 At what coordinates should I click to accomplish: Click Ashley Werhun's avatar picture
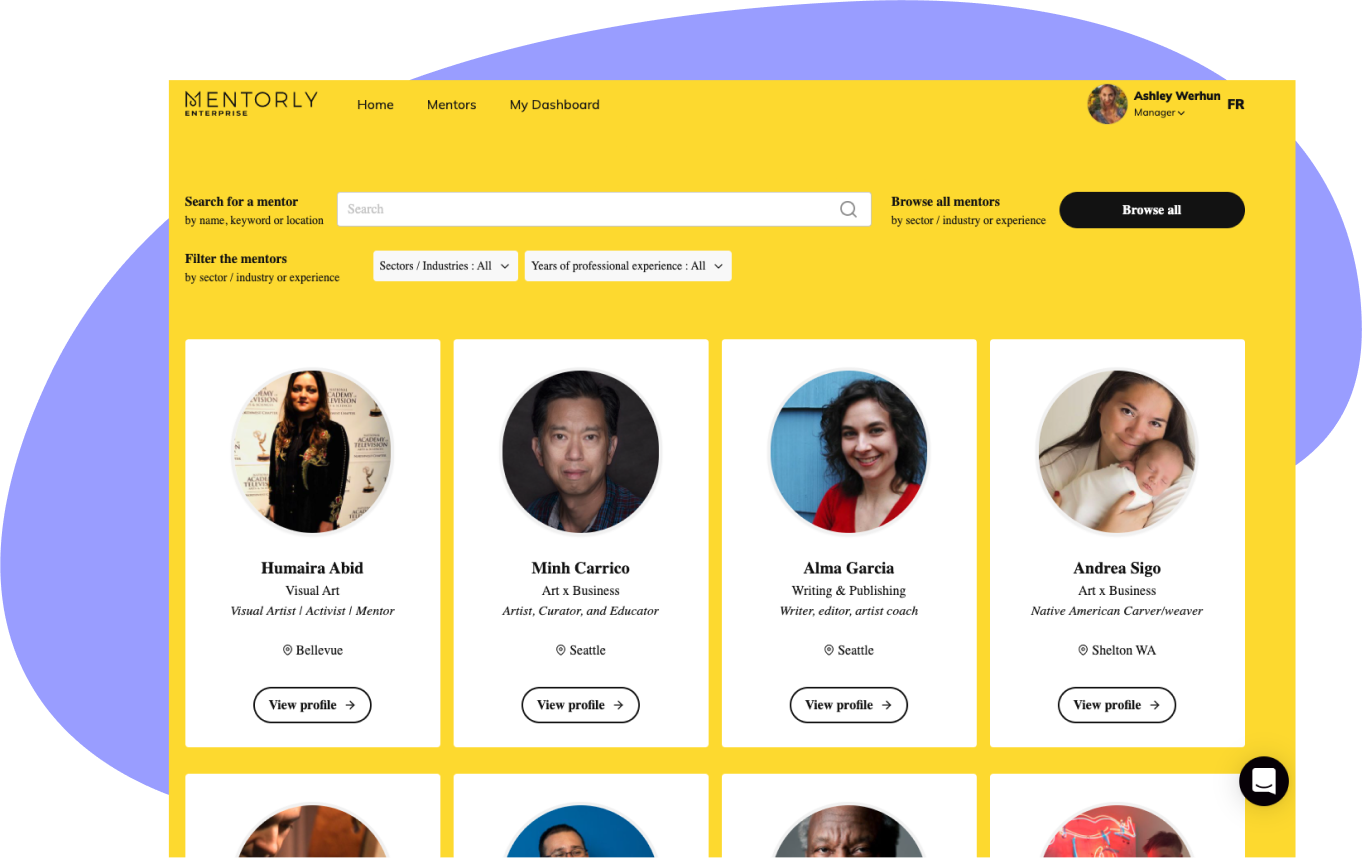(1107, 104)
